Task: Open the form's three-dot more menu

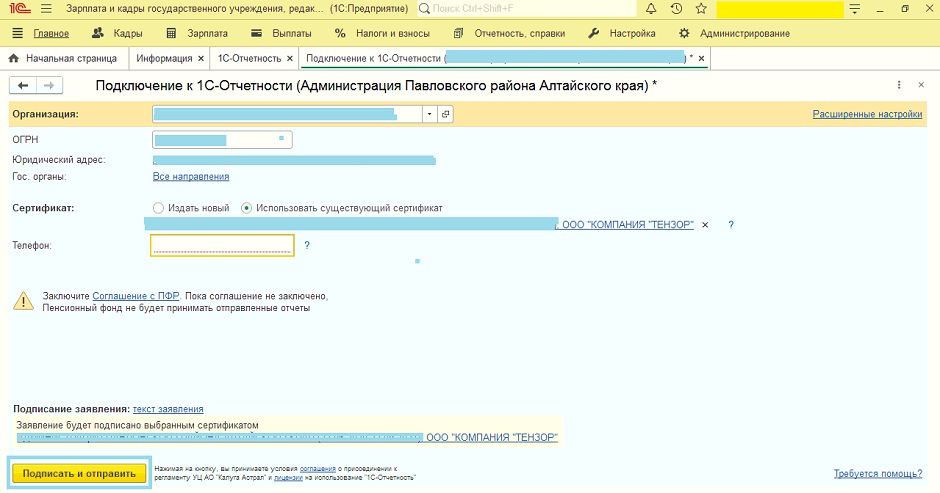Action: tap(899, 85)
